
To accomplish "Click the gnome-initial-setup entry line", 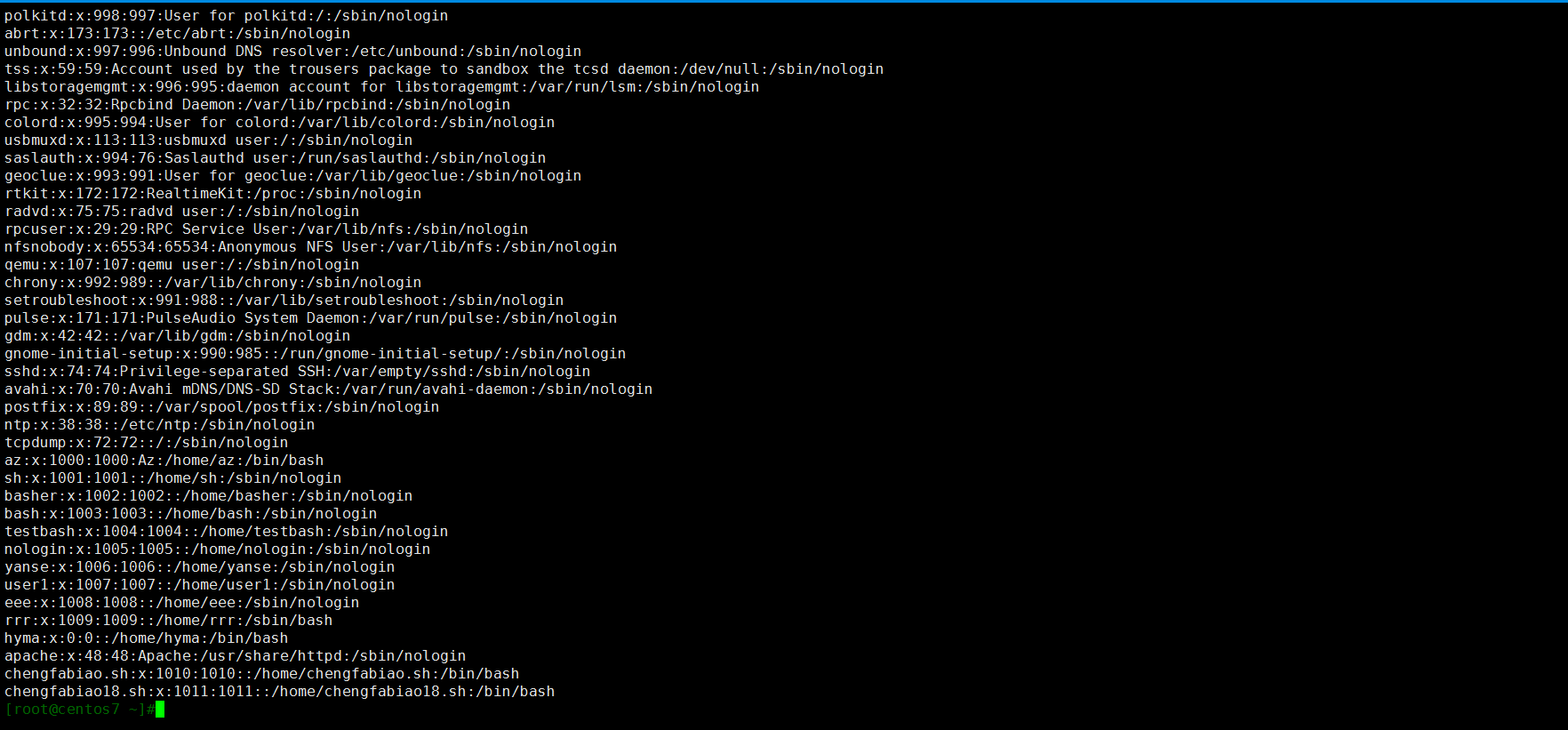I will point(316,354).
